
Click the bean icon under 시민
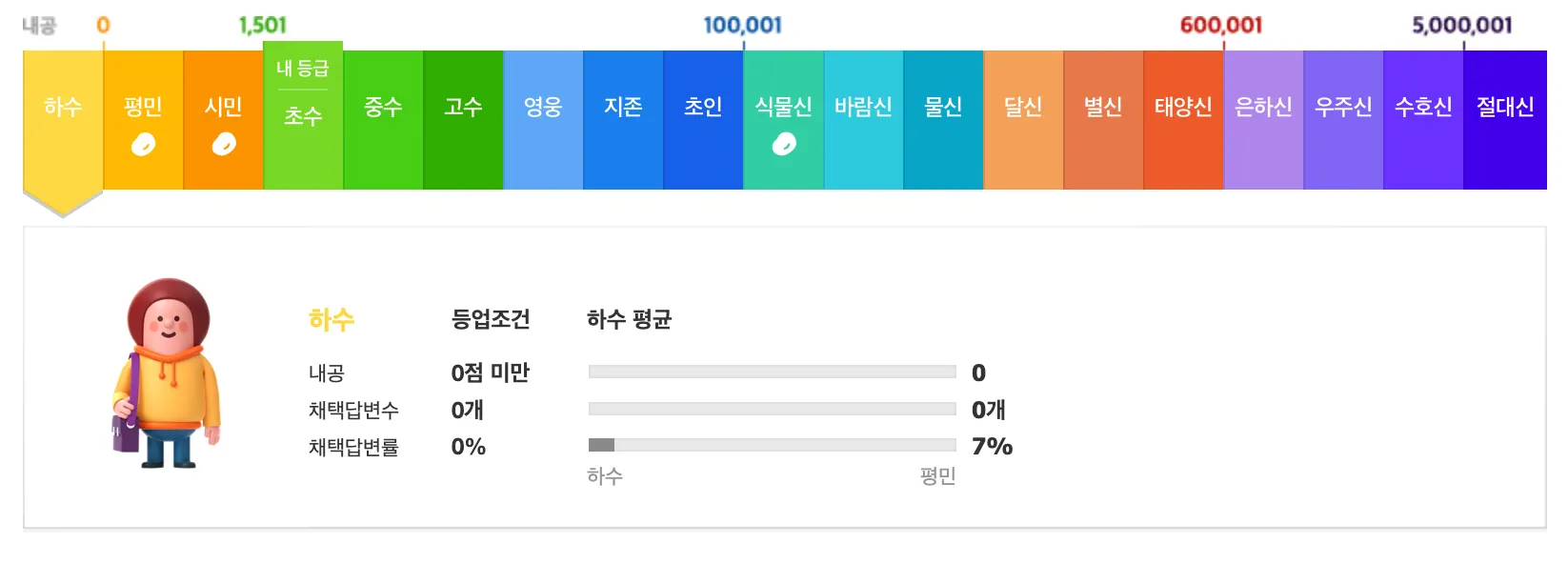[x=224, y=144]
